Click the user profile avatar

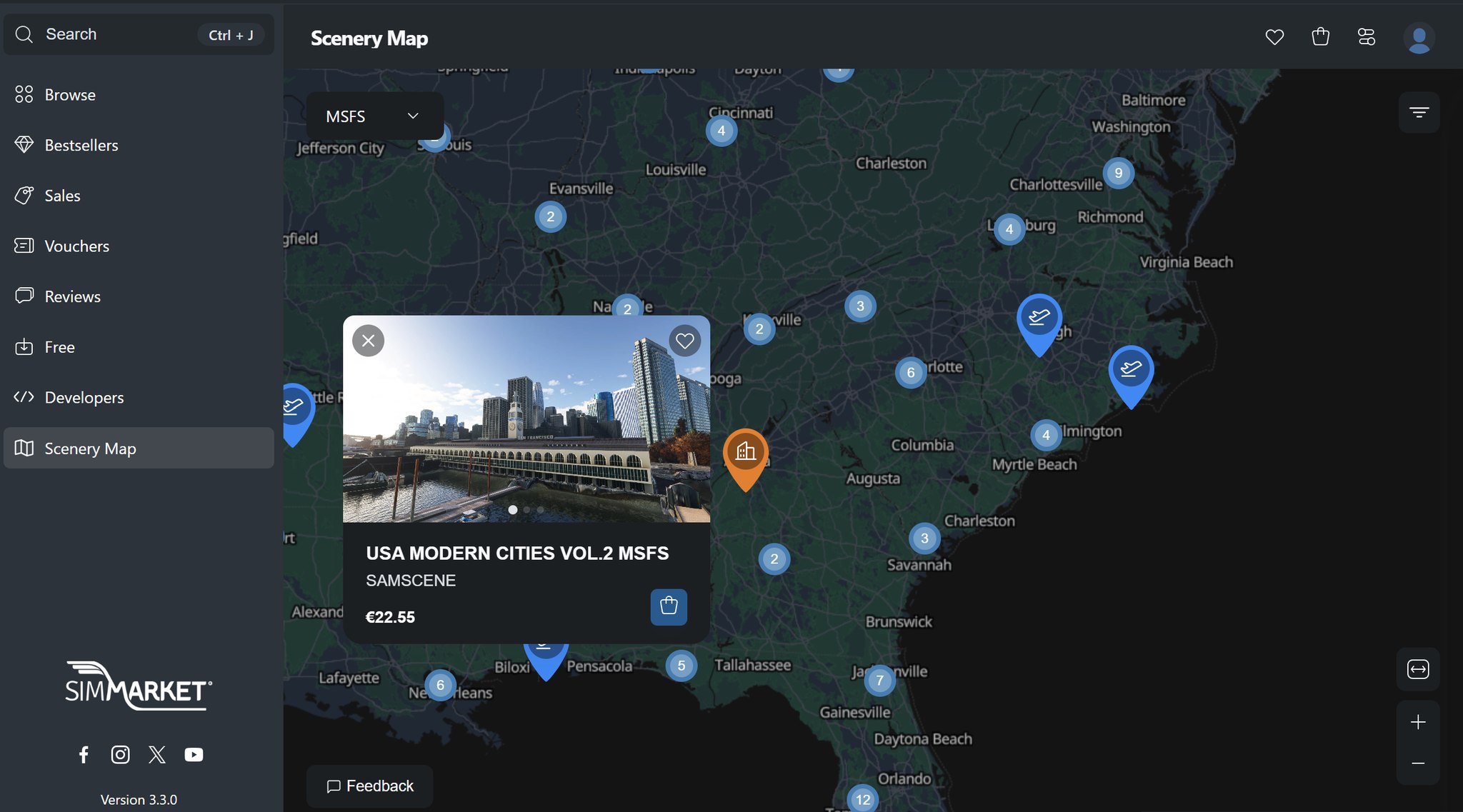point(1418,38)
